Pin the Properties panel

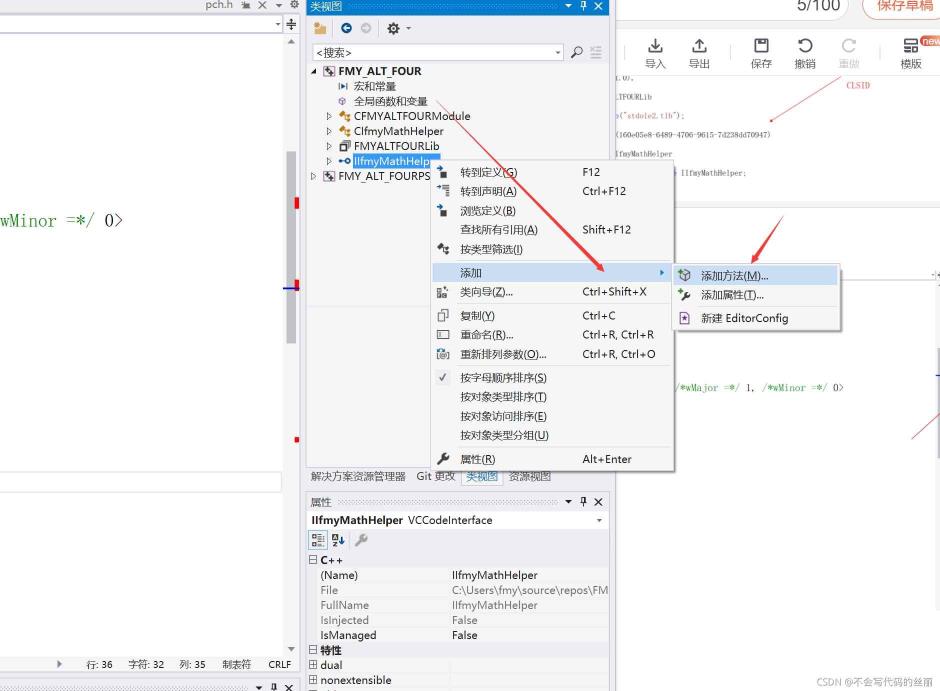tap(583, 502)
